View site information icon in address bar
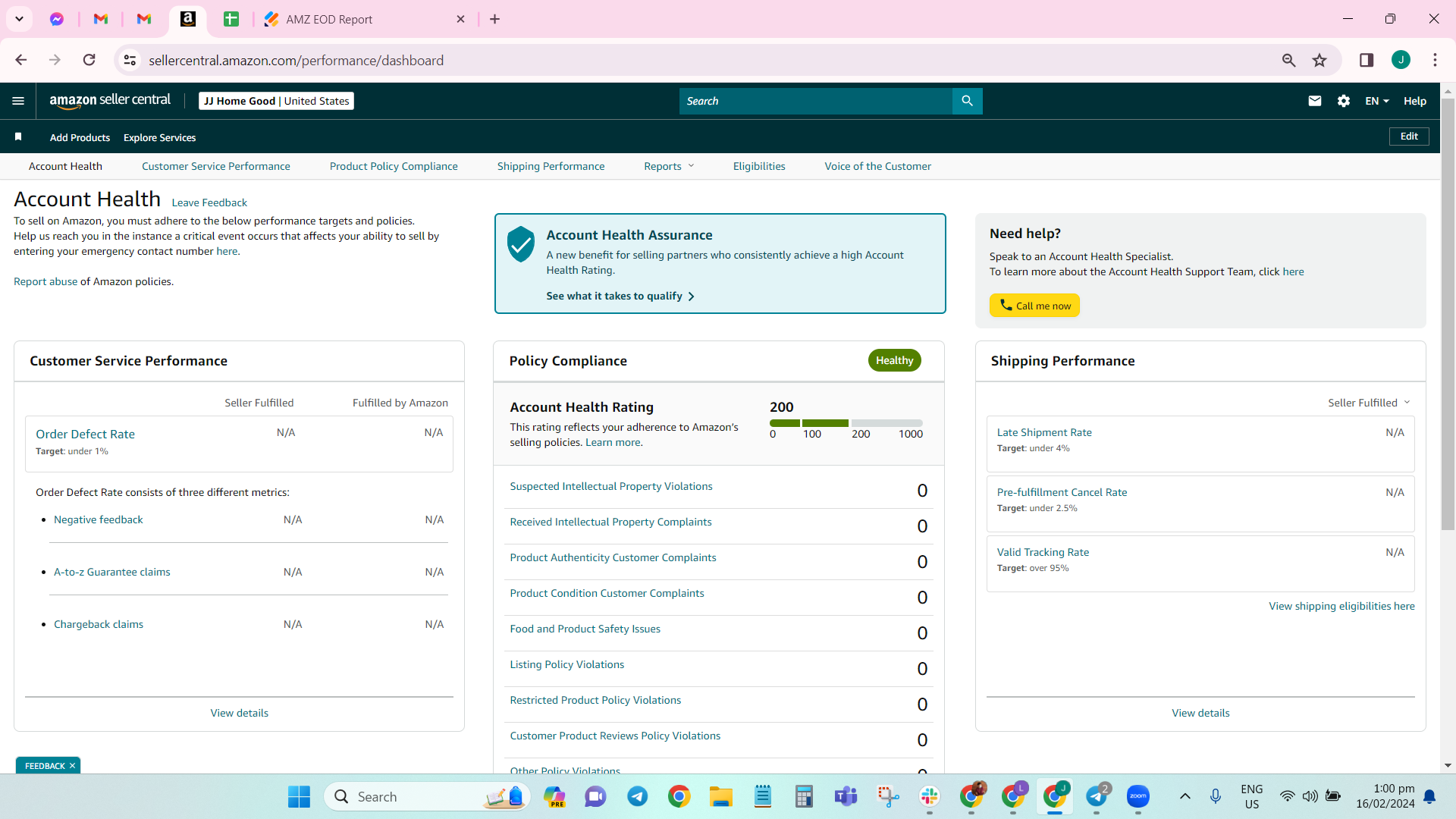 (x=130, y=60)
